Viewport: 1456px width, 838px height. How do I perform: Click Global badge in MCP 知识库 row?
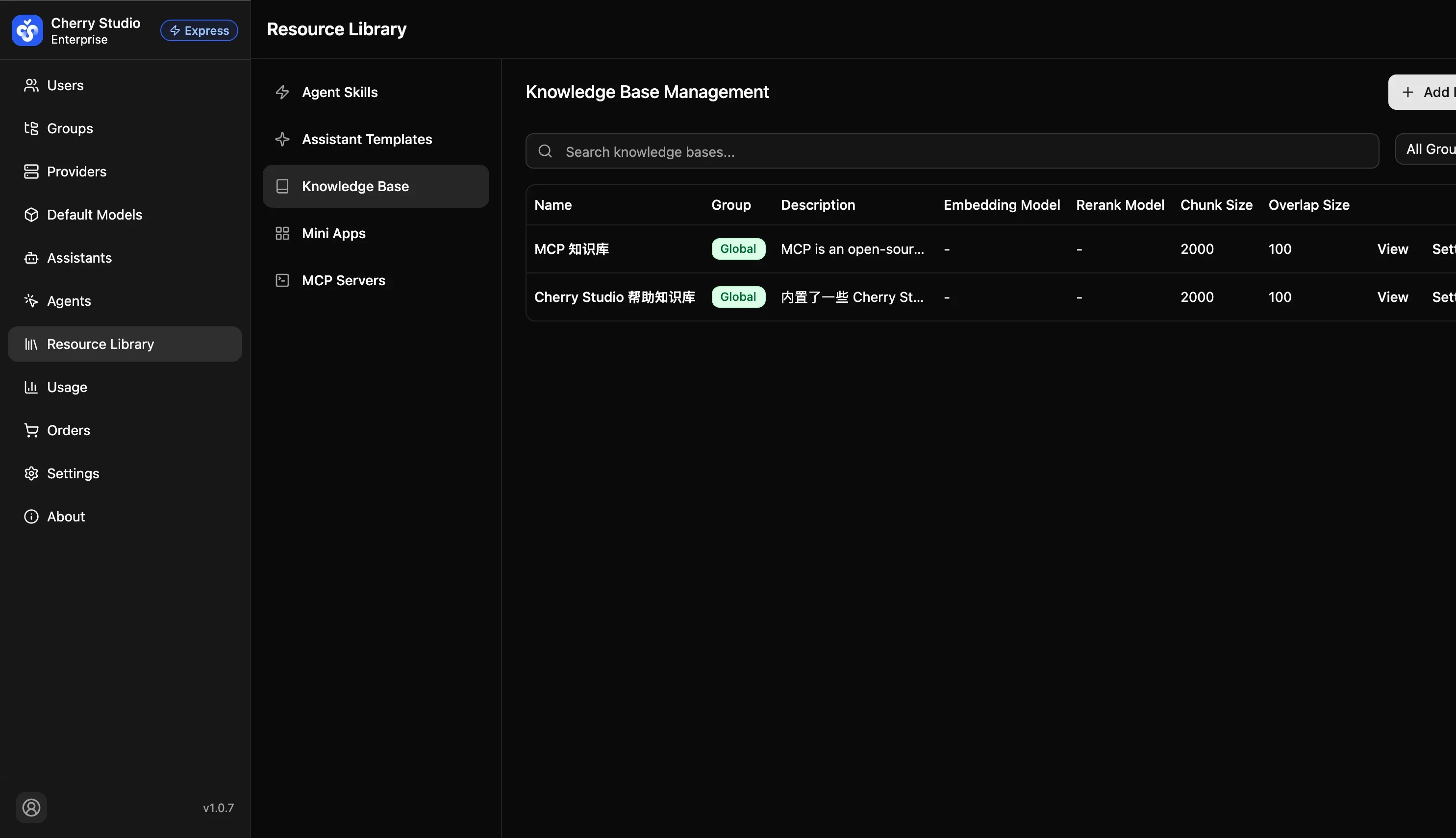tap(738, 249)
